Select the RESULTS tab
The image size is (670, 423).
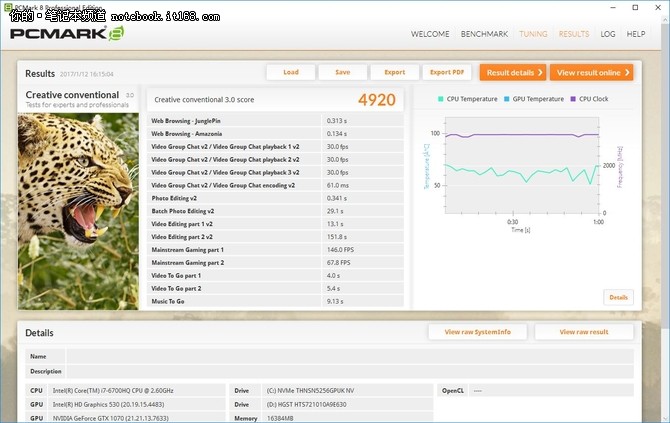click(574, 34)
